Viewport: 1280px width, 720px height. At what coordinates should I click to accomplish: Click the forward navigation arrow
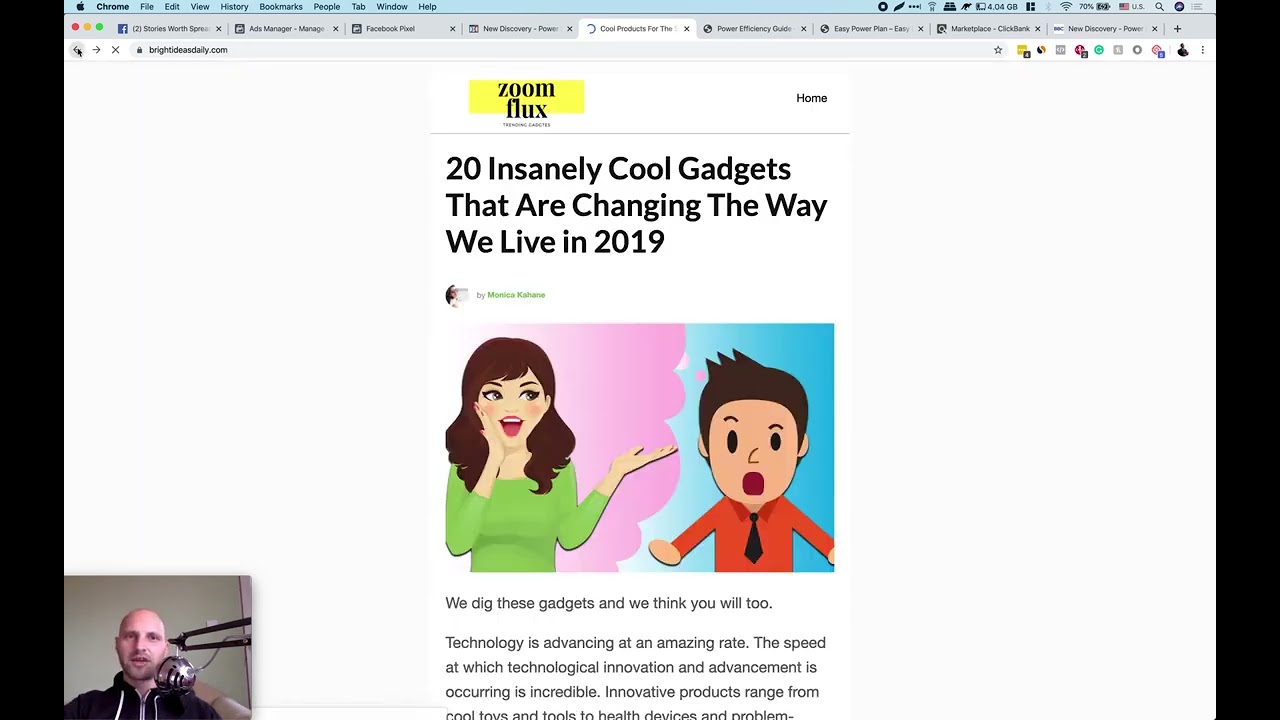96,50
